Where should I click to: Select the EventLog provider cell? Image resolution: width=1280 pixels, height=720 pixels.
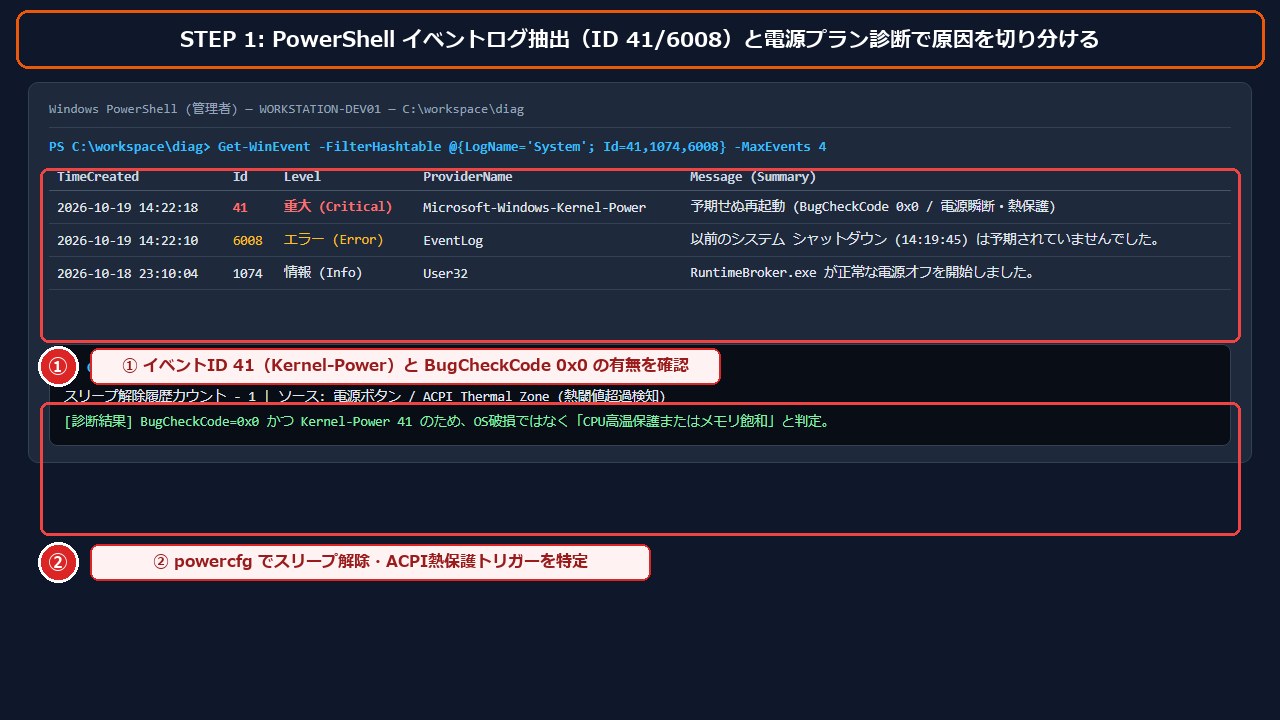pyautogui.click(x=453, y=240)
